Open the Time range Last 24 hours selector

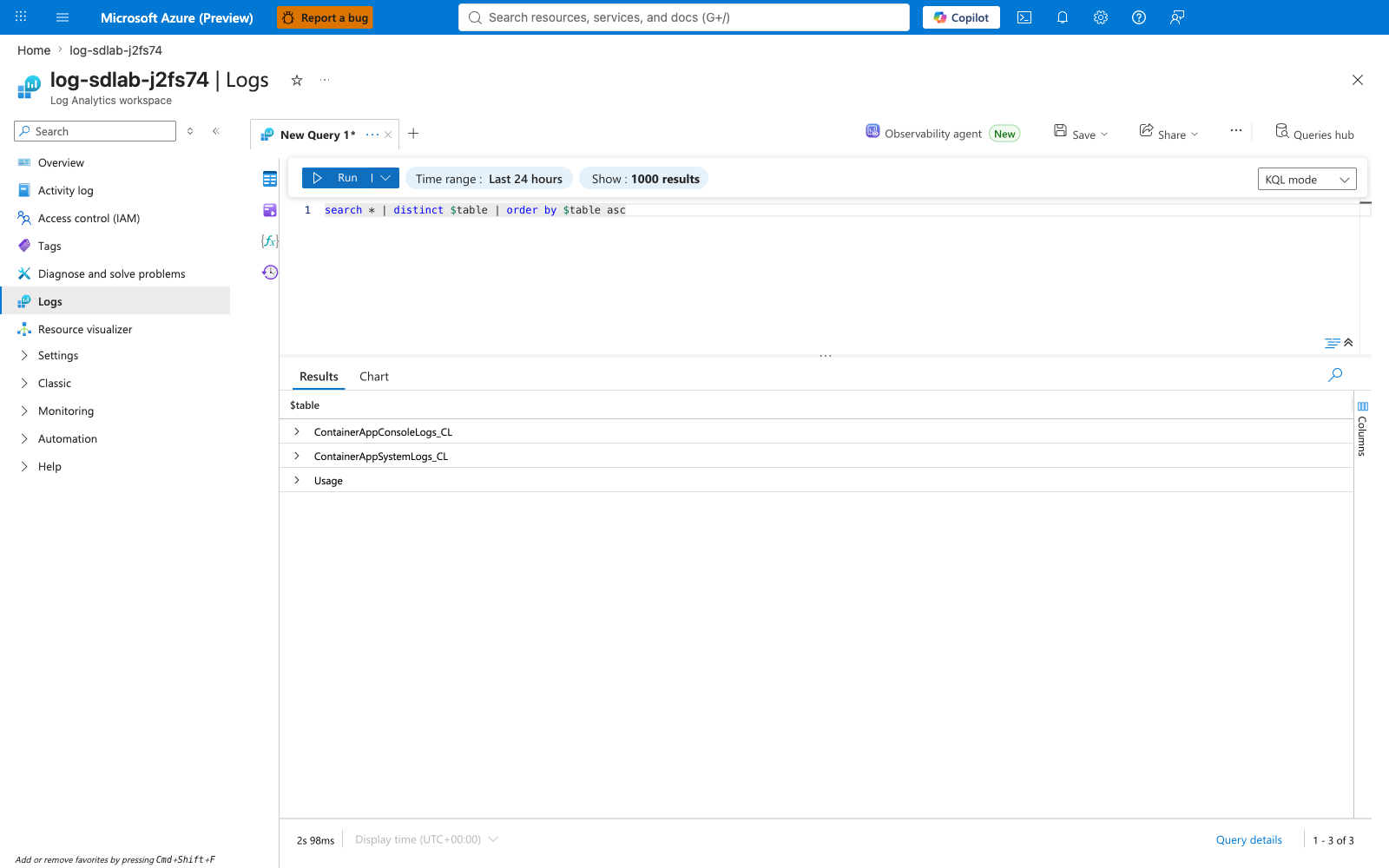click(489, 179)
